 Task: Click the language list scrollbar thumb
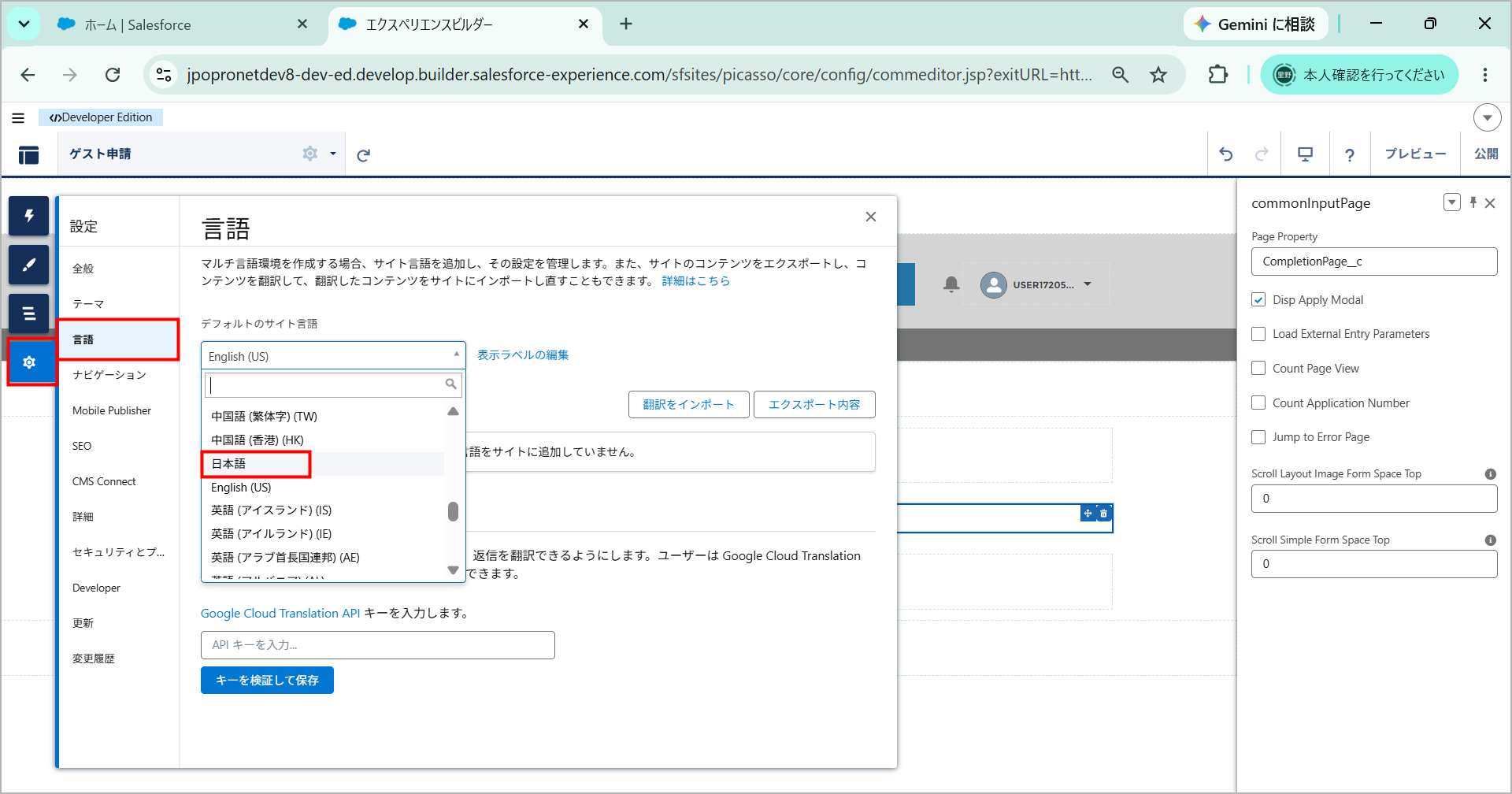pyautogui.click(x=453, y=512)
